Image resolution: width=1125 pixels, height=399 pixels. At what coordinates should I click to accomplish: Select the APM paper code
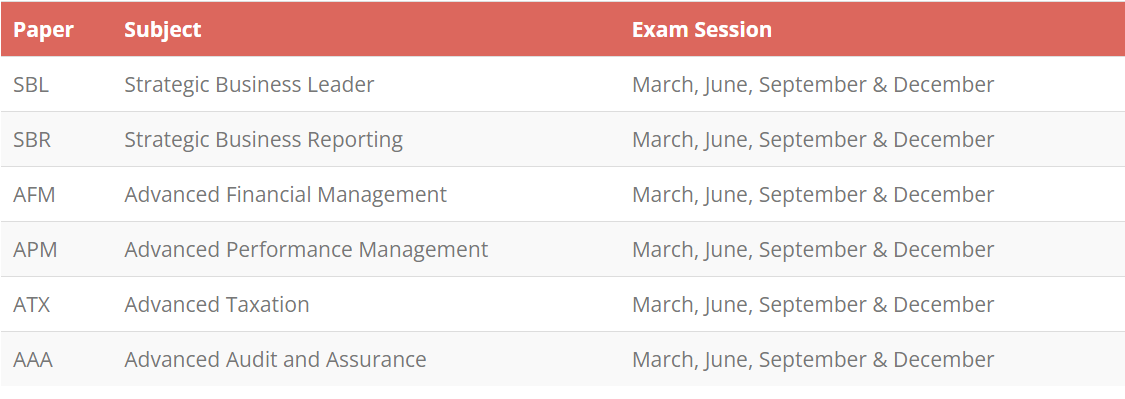(x=35, y=249)
